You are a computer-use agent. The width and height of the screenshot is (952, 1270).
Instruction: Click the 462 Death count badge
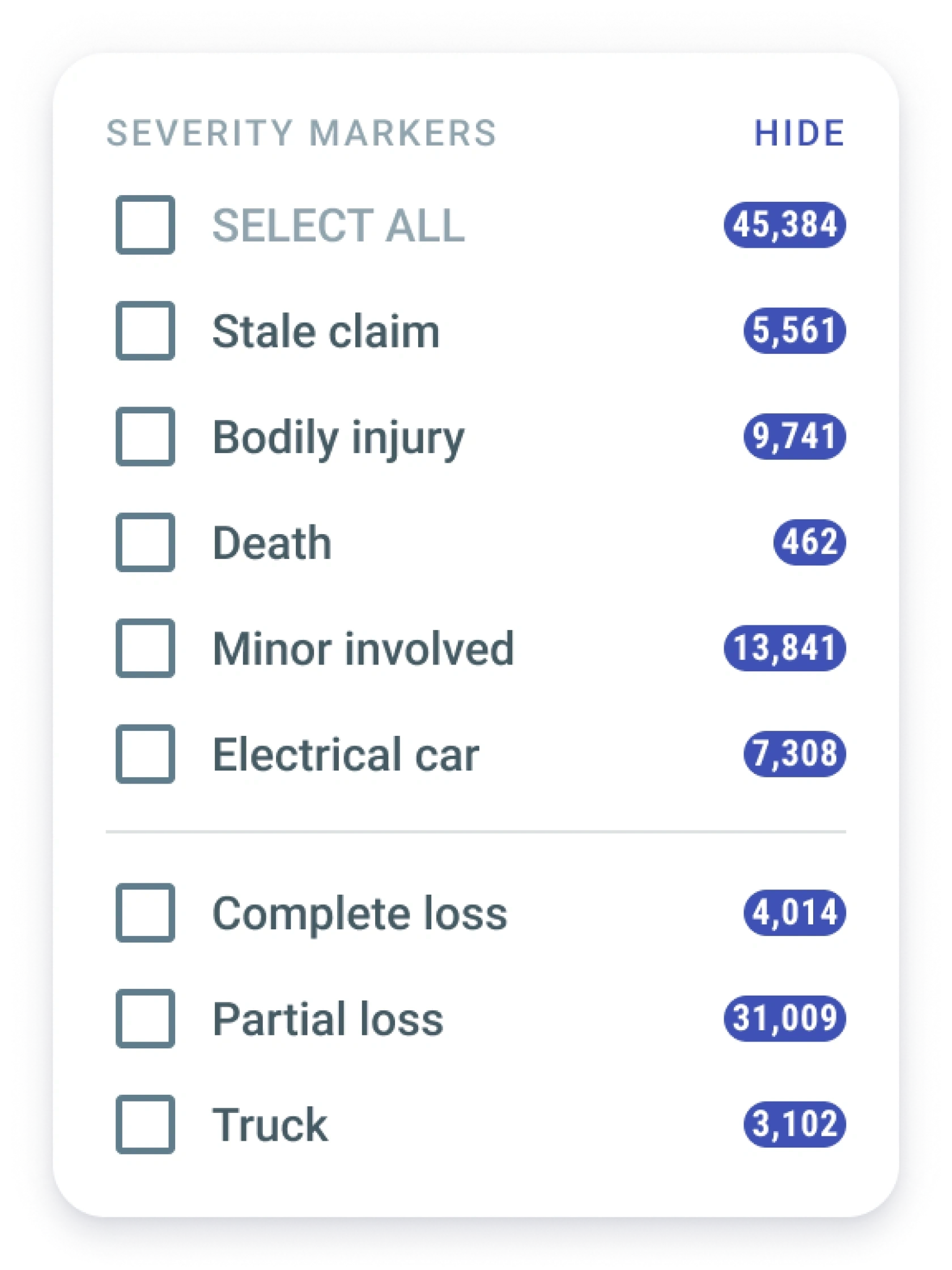pyautogui.click(x=809, y=542)
